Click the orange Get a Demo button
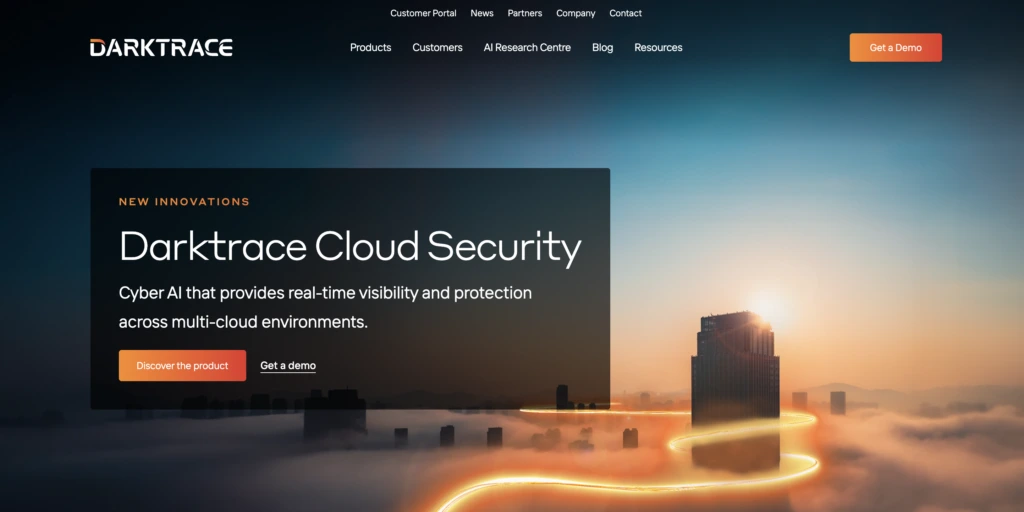Viewport: 1024px width, 512px height. [895, 48]
